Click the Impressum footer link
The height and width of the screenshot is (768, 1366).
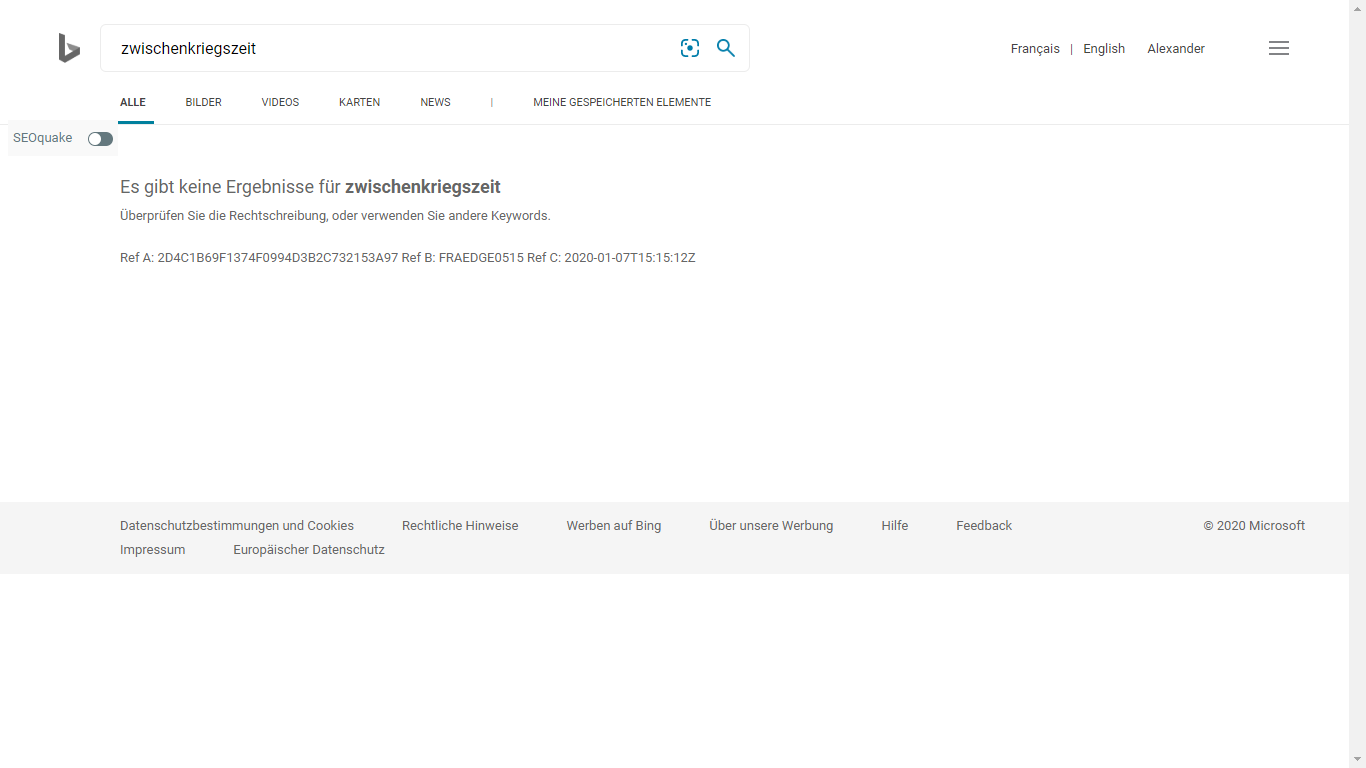click(152, 550)
